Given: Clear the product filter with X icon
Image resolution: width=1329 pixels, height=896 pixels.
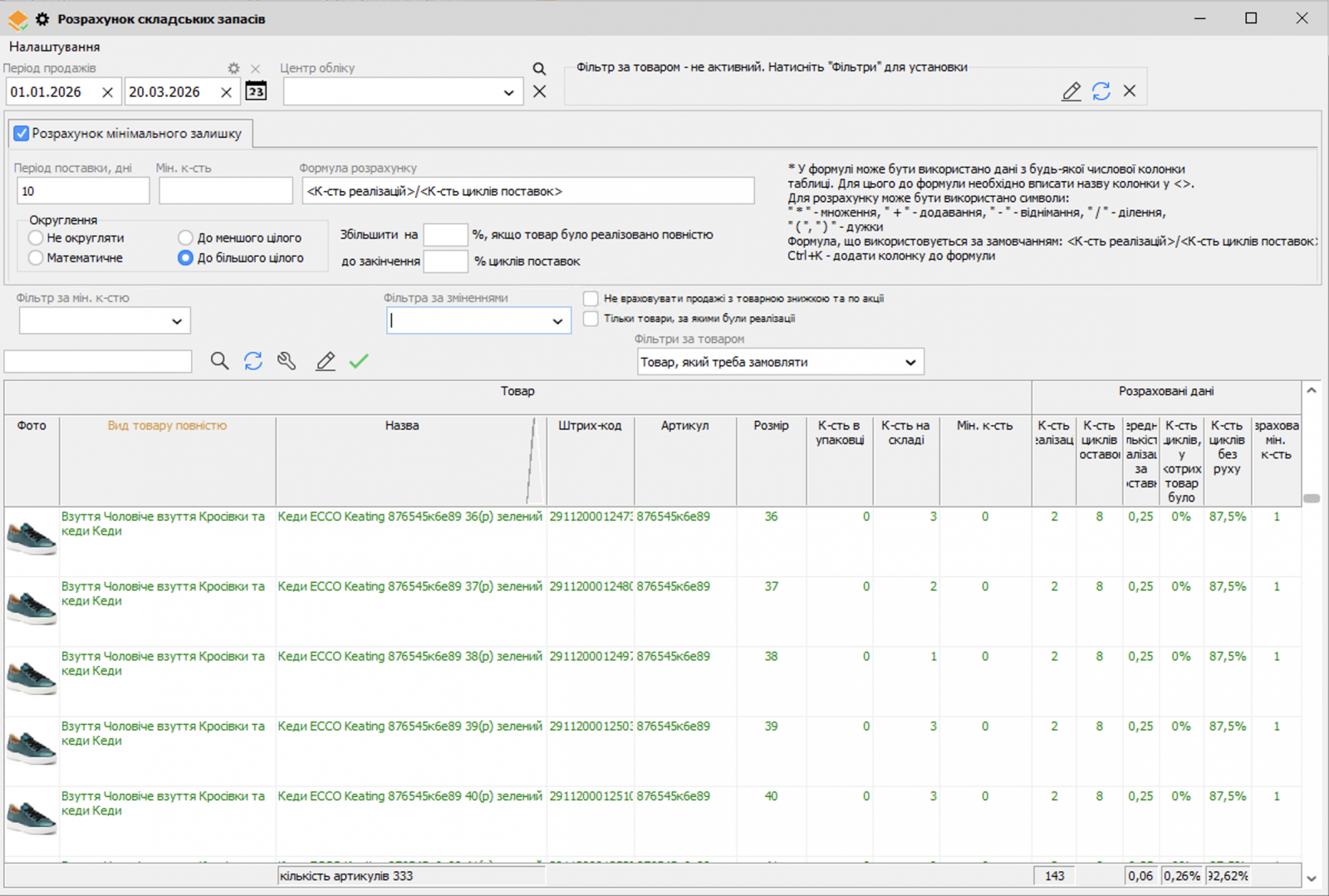Looking at the screenshot, I should pyautogui.click(x=1130, y=91).
